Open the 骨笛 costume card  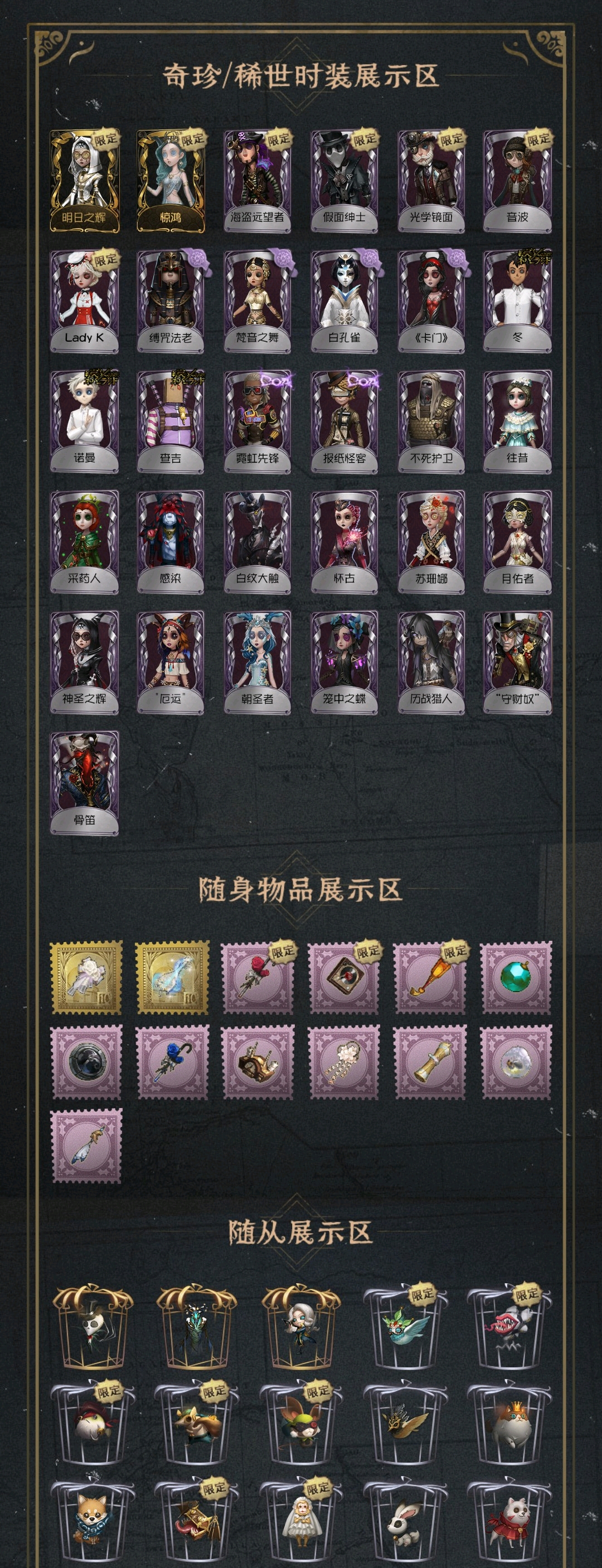click(85, 783)
